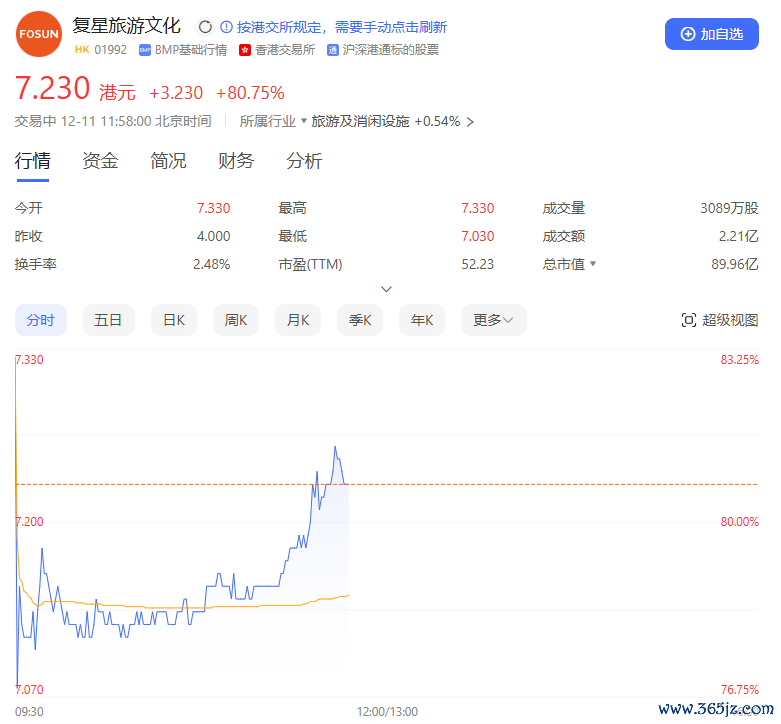This screenshot has width=781, height=724.
Task: Open the 总市值 dropdown
Action: [593, 263]
